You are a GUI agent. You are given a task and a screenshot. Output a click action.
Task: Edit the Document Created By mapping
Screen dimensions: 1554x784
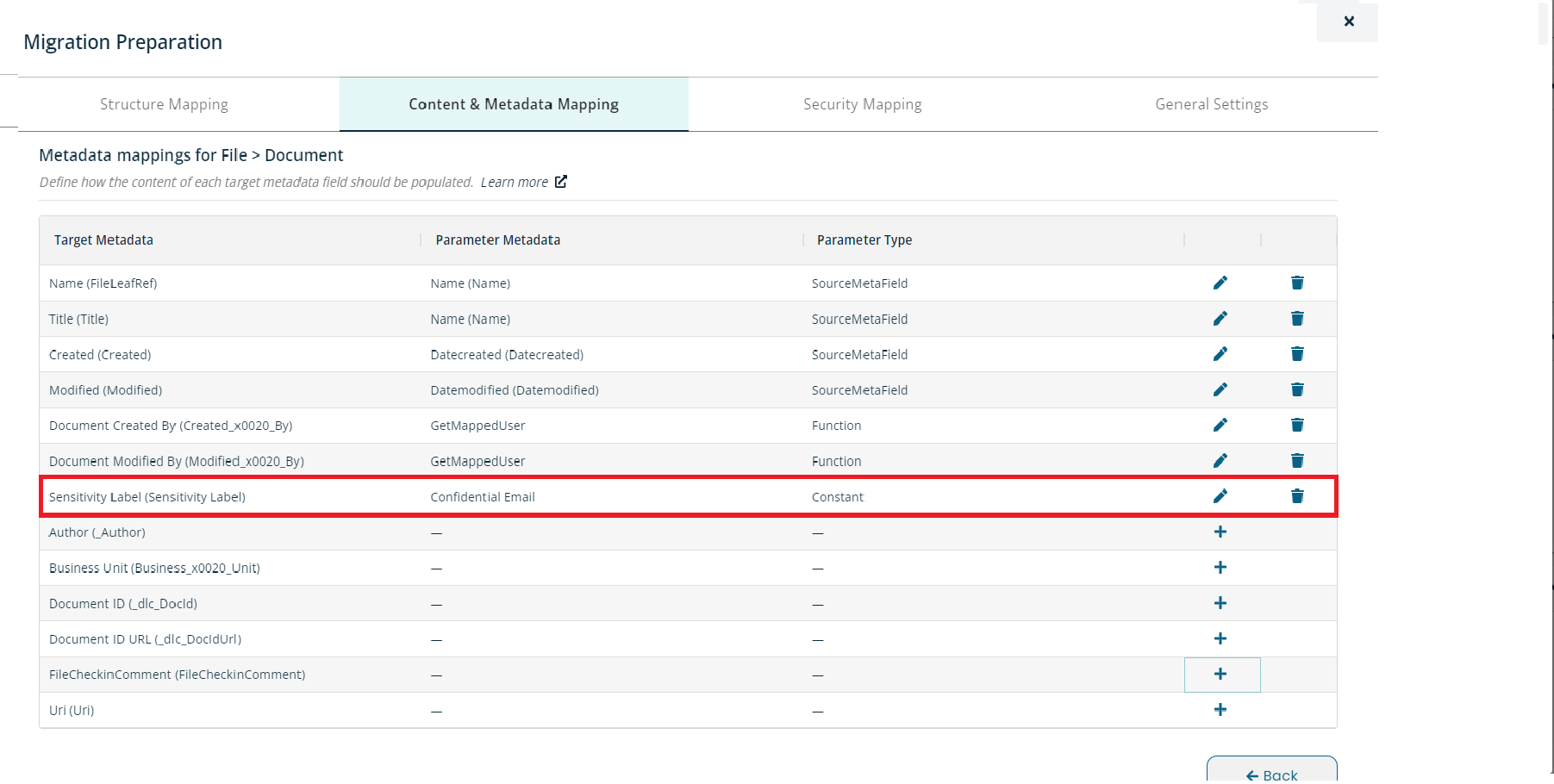[1220, 425]
